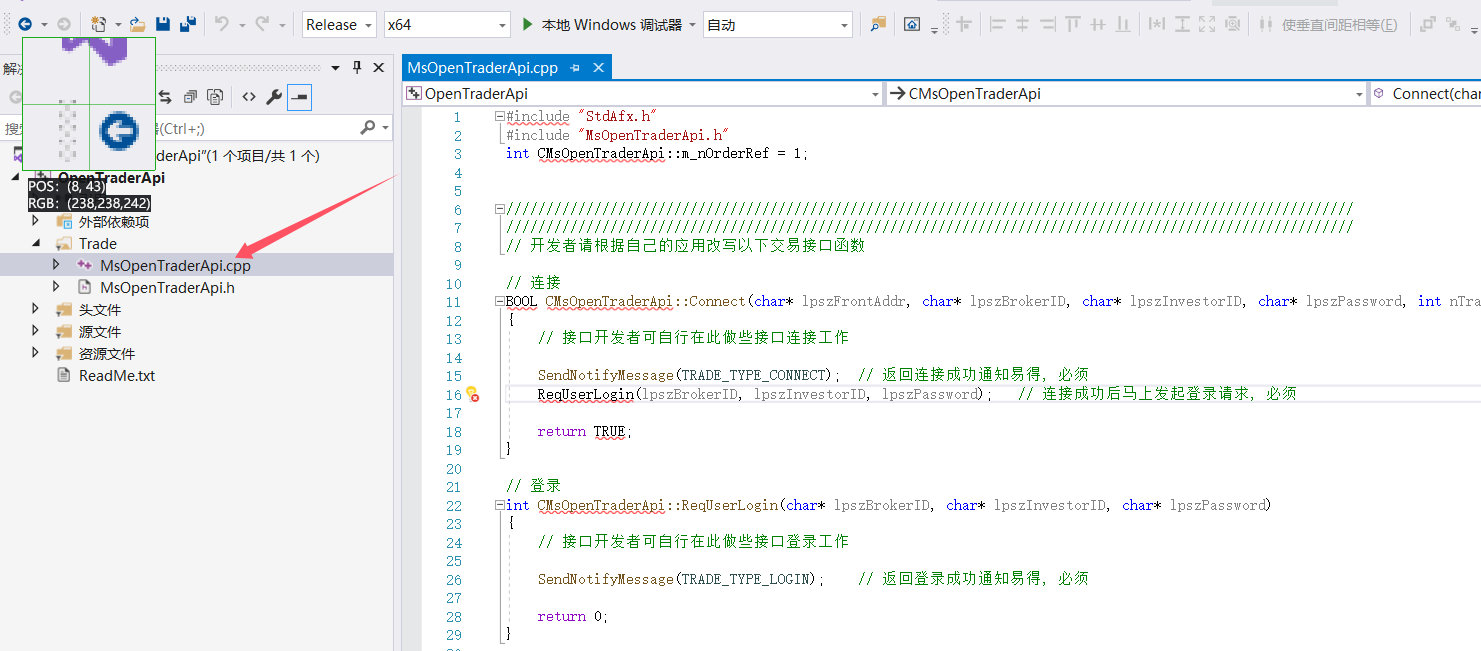Click the Align Tops layout icon
This screenshot has height=651, width=1481.
pyautogui.click(x=1073, y=24)
